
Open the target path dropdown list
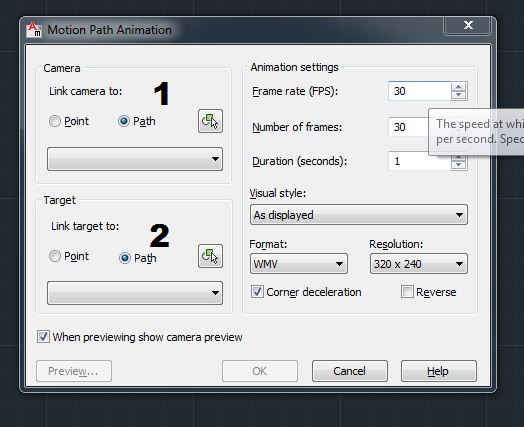point(135,293)
